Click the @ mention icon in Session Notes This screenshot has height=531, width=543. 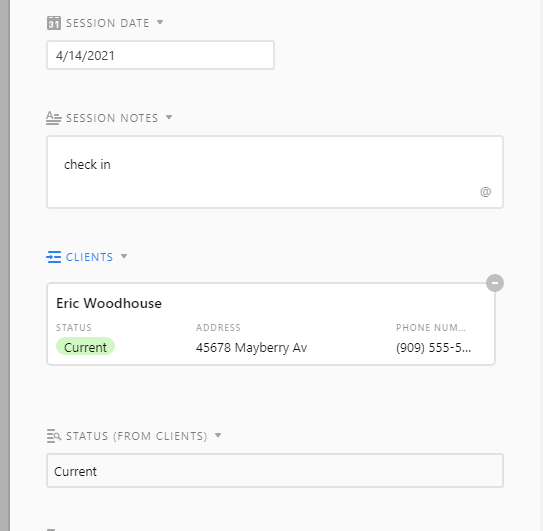pyautogui.click(x=486, y=192)
